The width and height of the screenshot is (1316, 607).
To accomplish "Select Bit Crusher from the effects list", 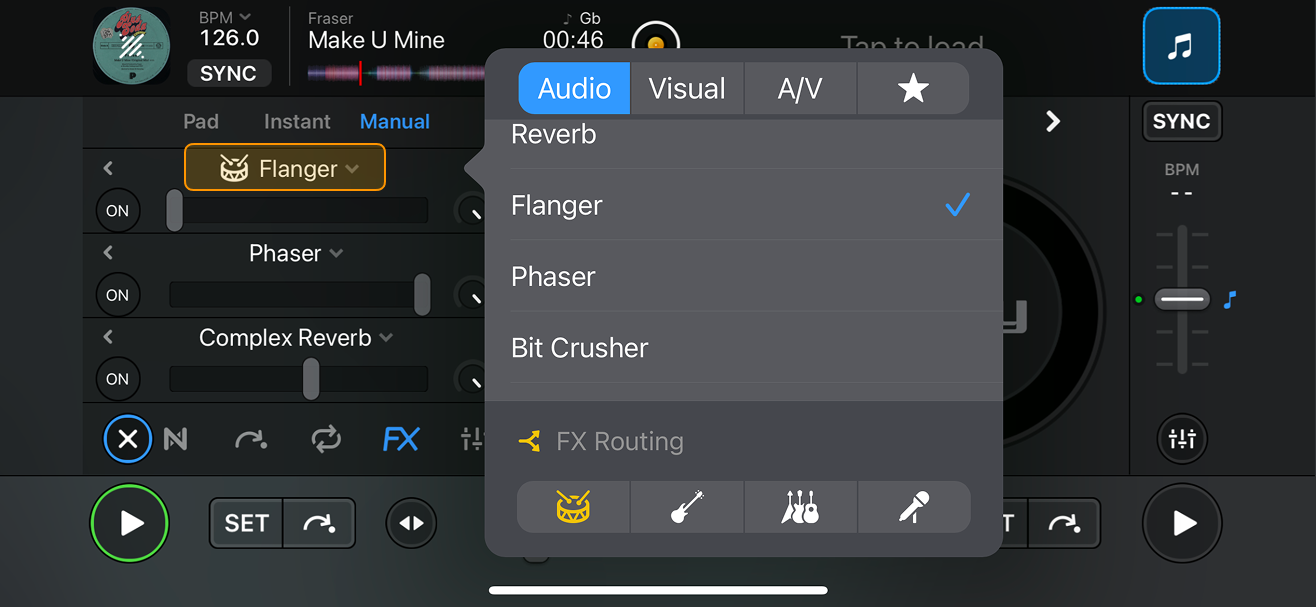I will click(x=578, y=347).
